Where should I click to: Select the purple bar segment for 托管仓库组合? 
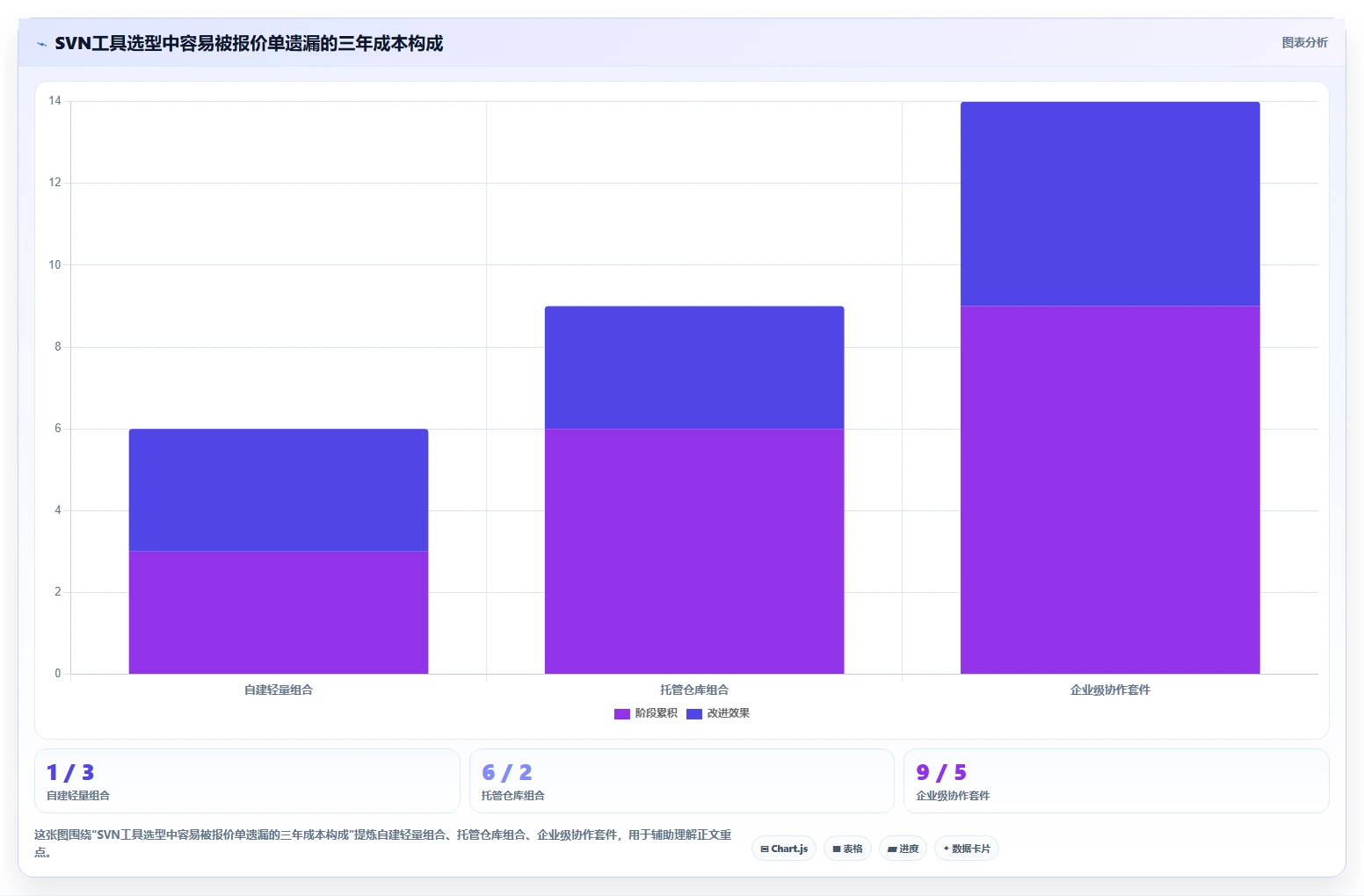[694, 551]
